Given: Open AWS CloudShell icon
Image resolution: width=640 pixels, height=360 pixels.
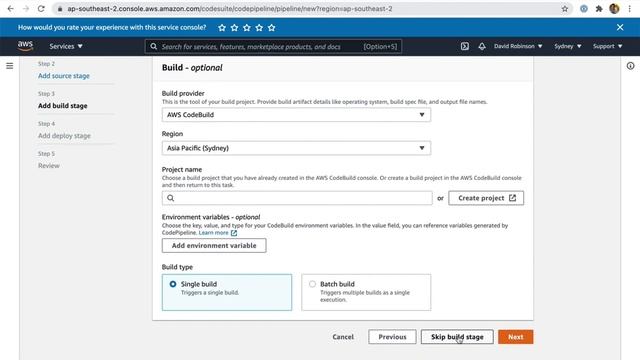Looking at the screenshot, I should coord(464,46).
